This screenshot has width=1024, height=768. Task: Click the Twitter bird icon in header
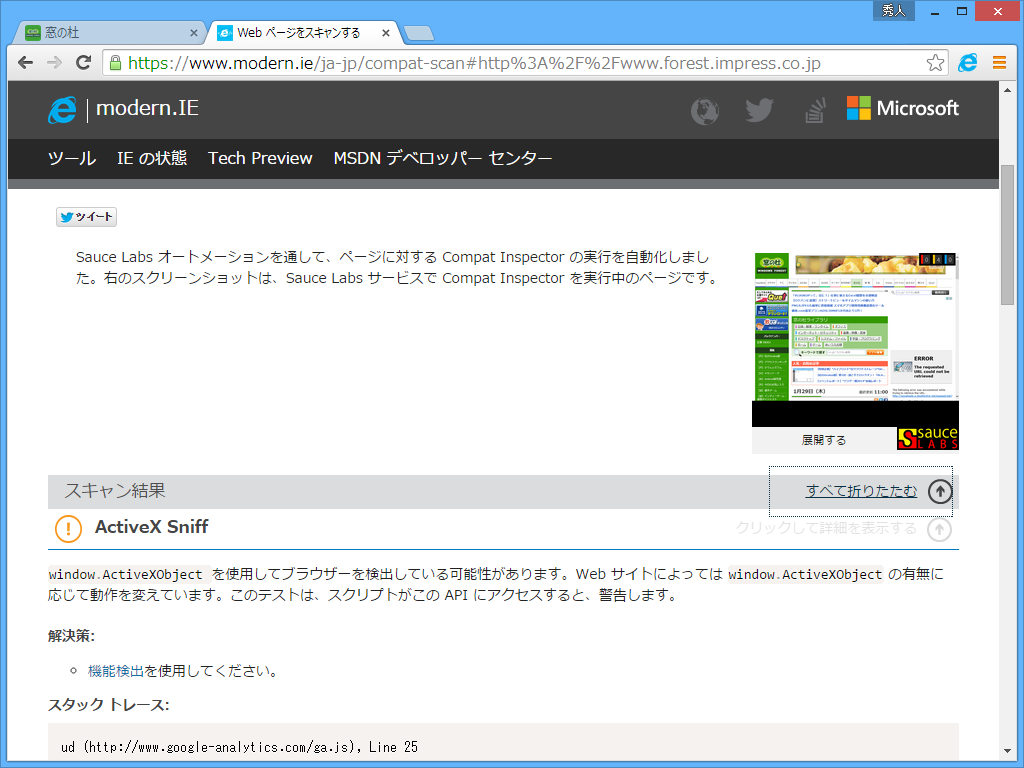point(759,111)
